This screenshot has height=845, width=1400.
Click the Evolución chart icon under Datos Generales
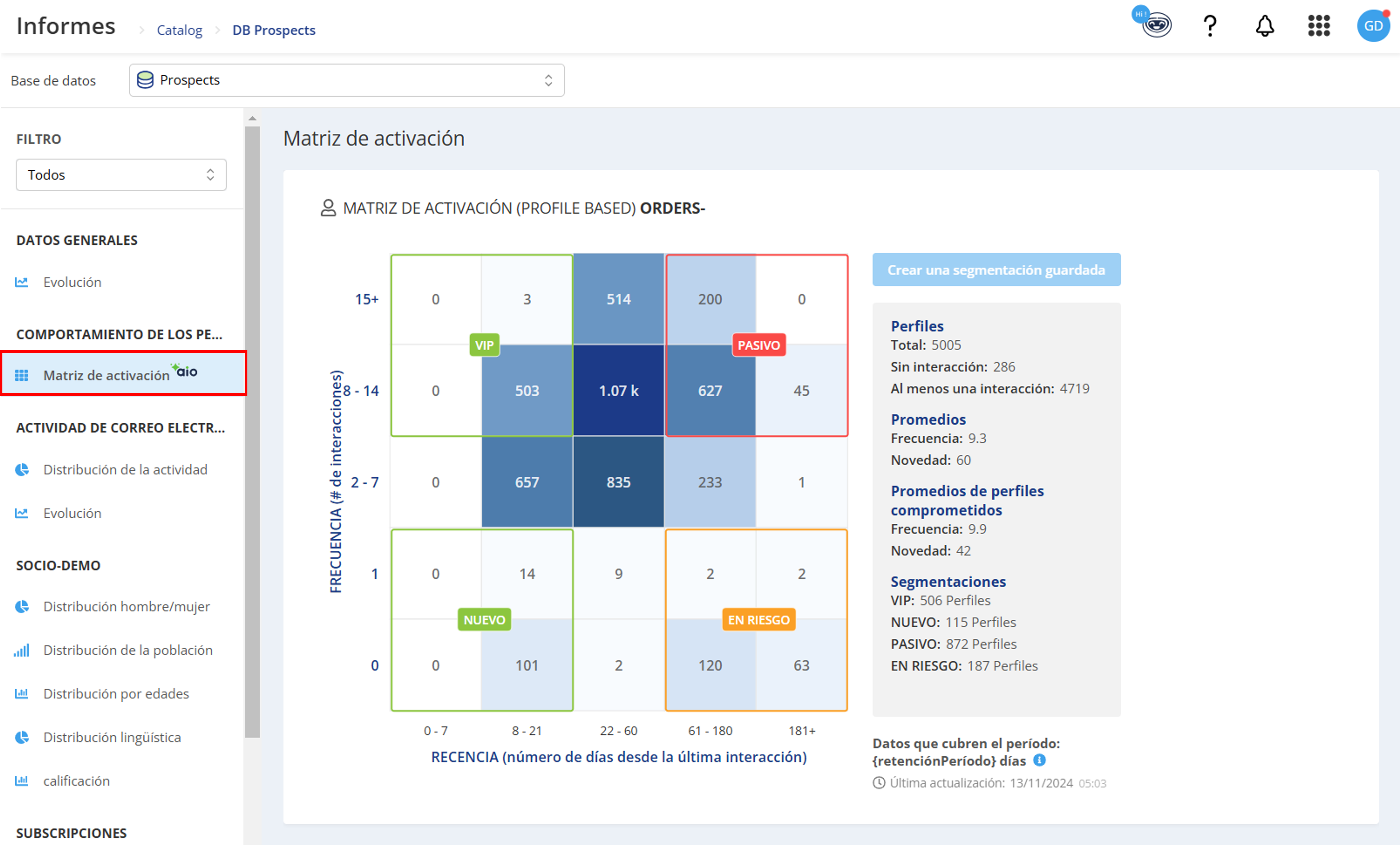(x=21, y=282)
